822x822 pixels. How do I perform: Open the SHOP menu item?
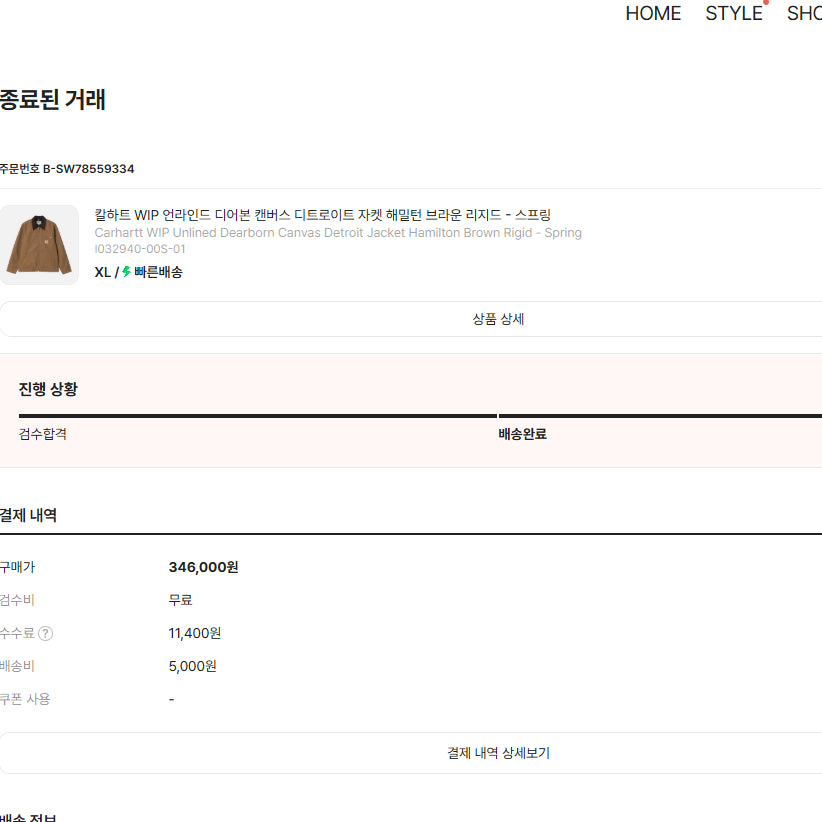804,14
